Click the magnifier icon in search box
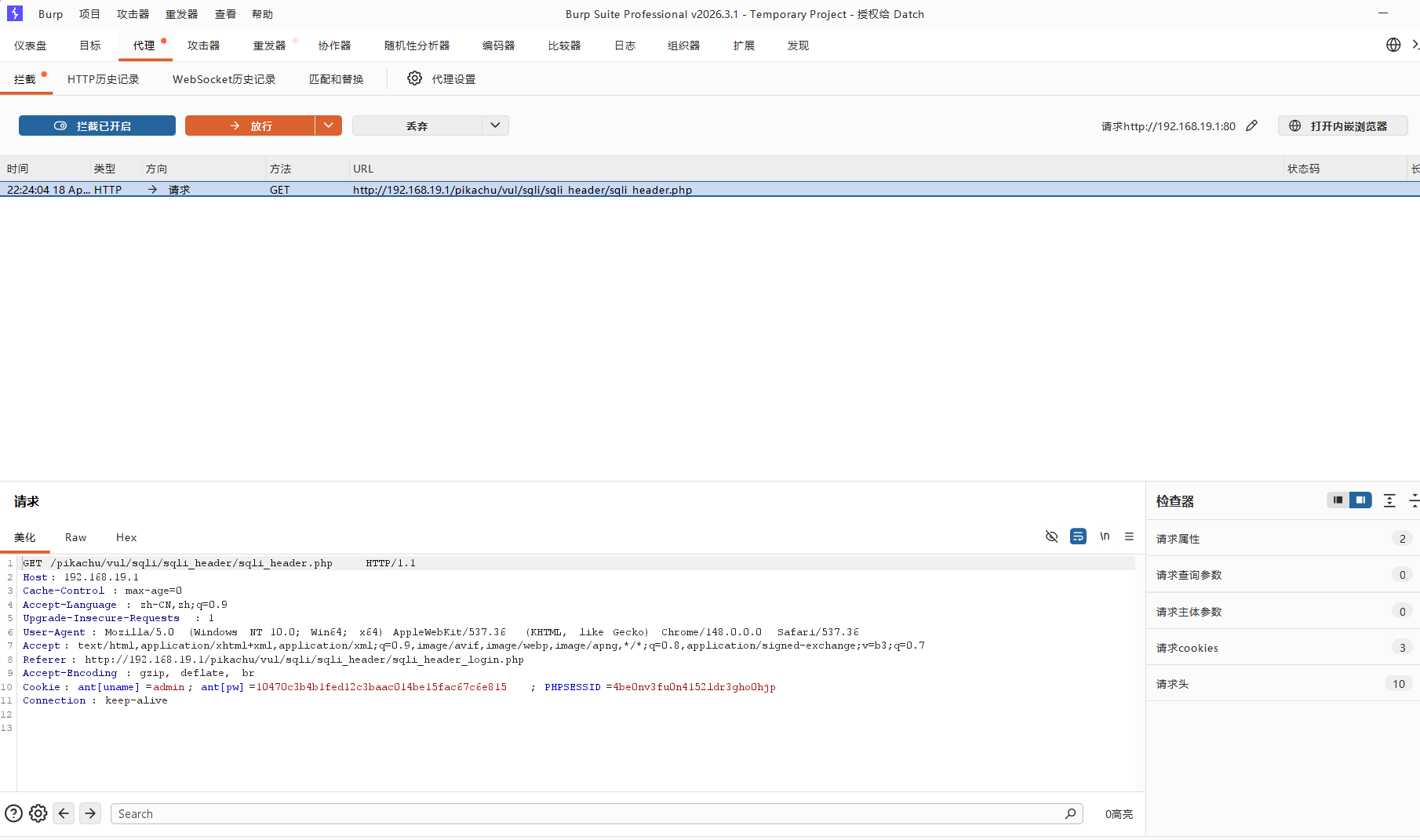The image size is (1420, 840). click(x=1070, y=813)
